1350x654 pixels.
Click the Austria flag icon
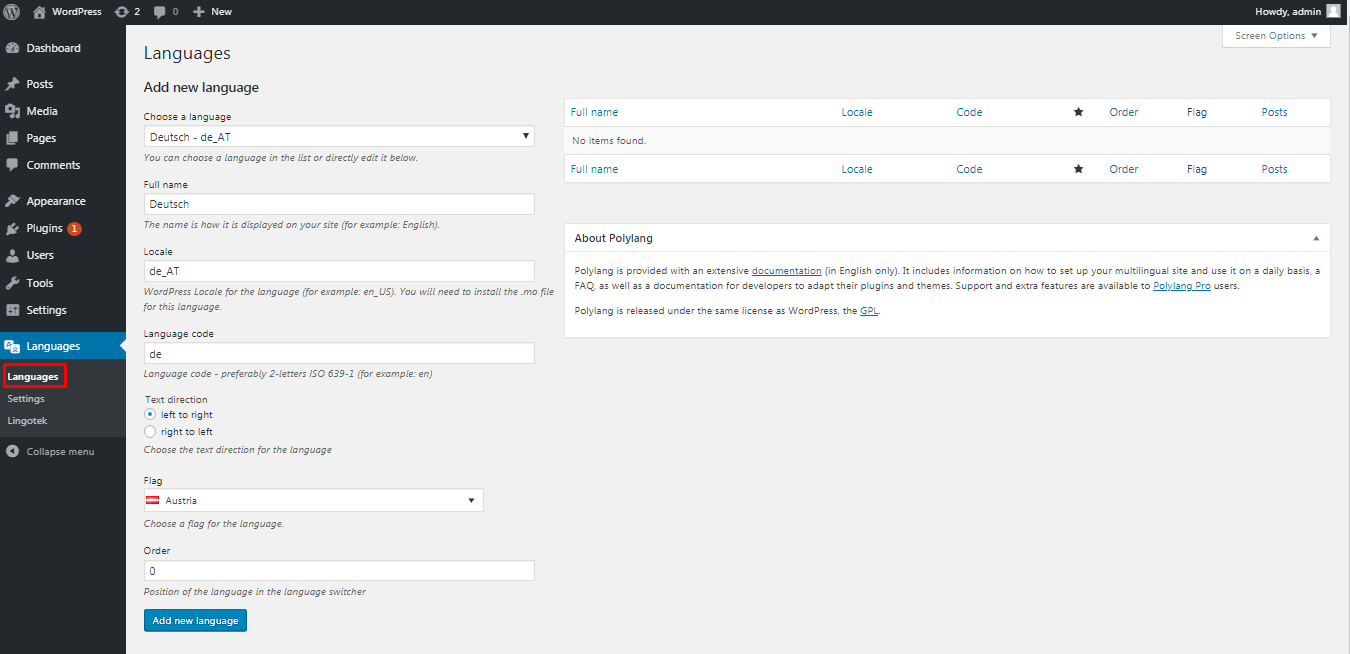click(x=154, y=500)
